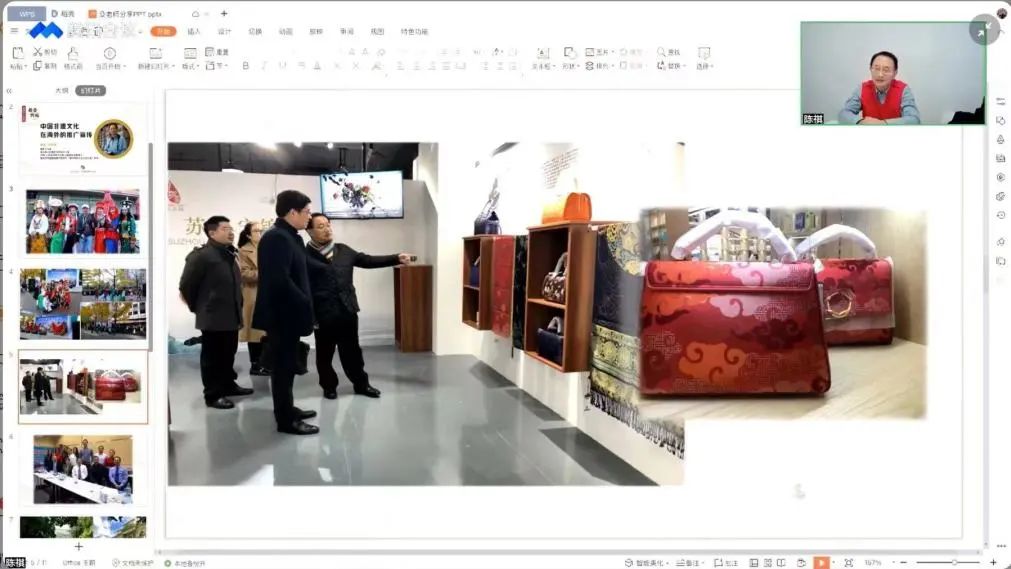
Task: Switch panel to Slides view
Action: click(x=90, y=91)
